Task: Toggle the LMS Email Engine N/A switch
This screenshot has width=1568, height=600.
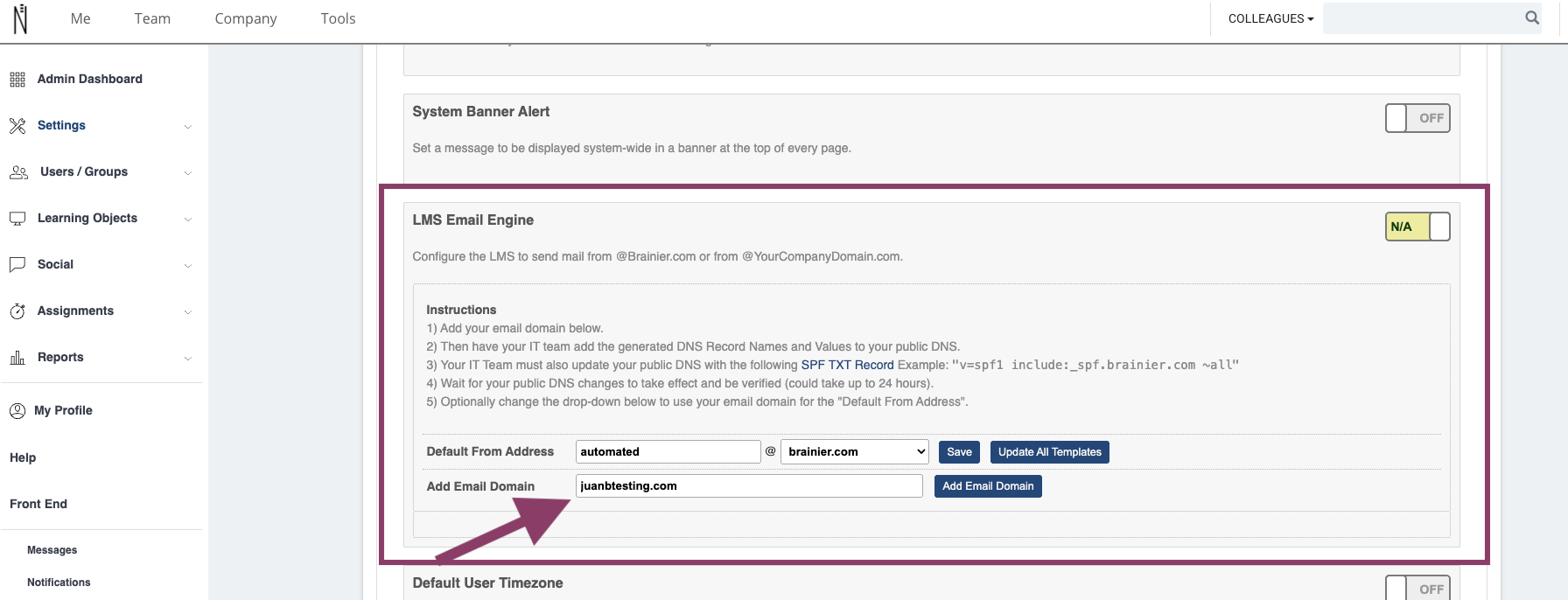Action: coord(1417,227)
